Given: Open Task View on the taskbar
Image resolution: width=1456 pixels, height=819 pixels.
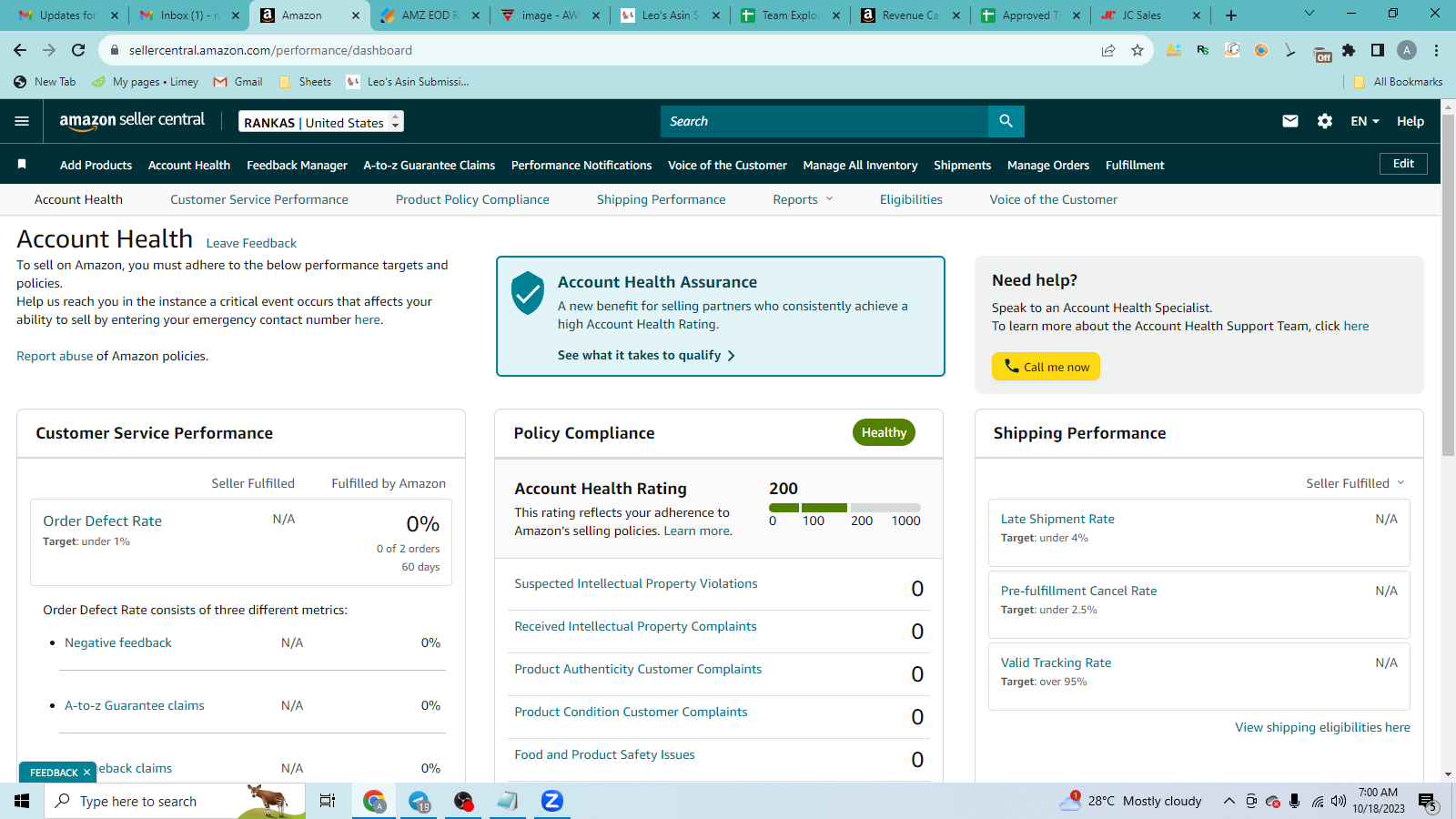Looking at the screenshot, I should [x=328, y=801].
